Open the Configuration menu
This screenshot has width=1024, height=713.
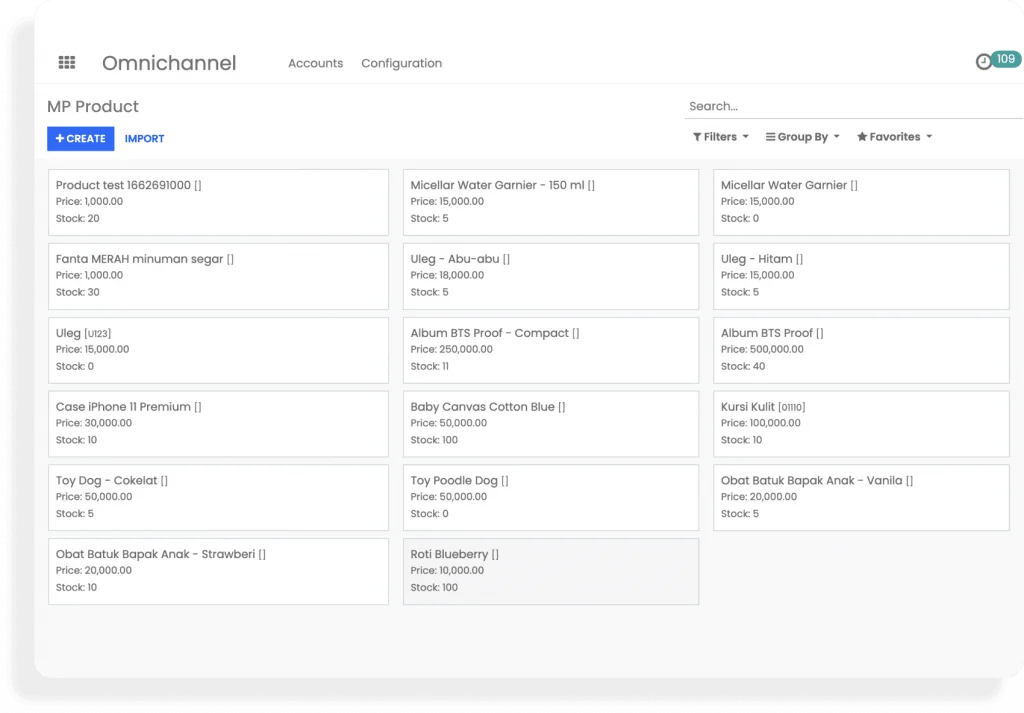[x=402, y=63]
